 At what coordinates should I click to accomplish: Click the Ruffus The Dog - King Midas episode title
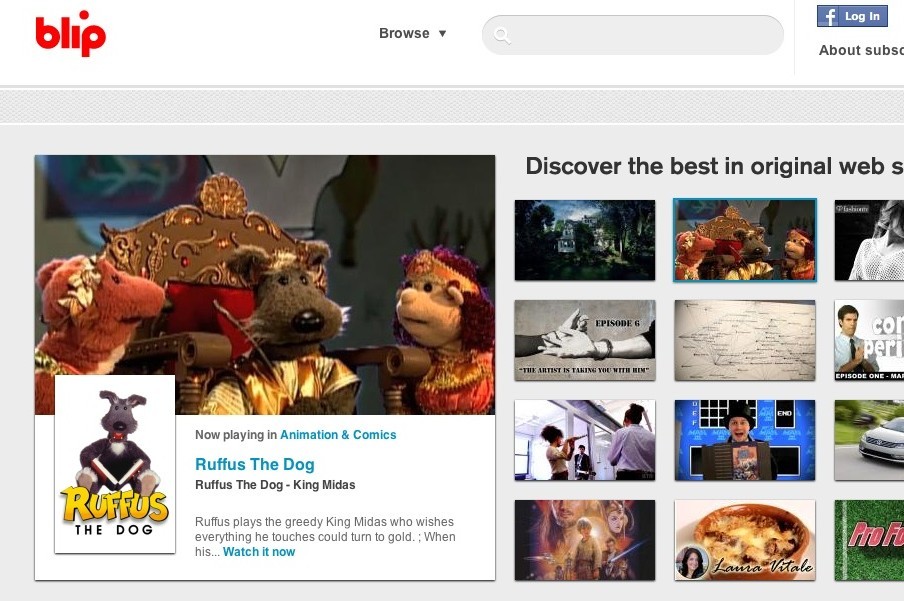[x=275, y=485]
